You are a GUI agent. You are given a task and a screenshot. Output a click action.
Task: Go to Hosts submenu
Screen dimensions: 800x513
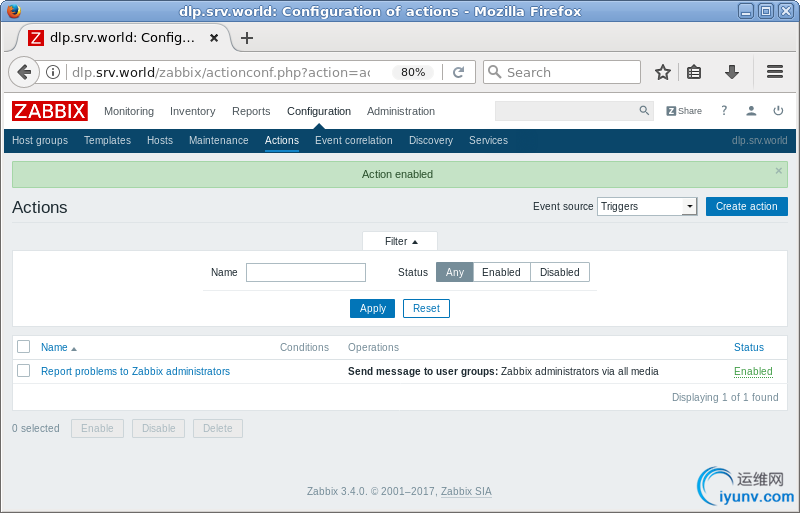160,140
